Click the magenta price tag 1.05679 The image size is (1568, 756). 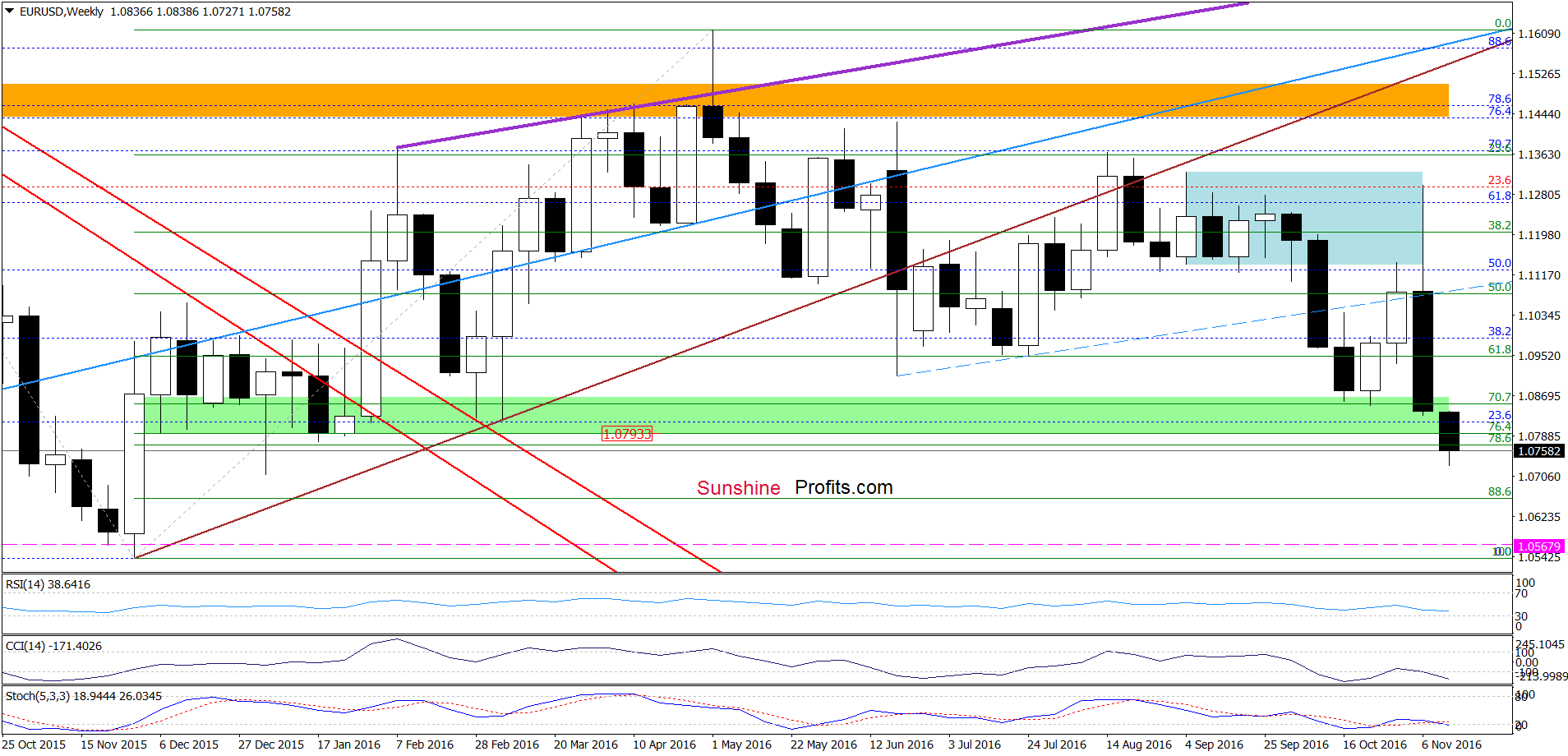(1538, 546)
